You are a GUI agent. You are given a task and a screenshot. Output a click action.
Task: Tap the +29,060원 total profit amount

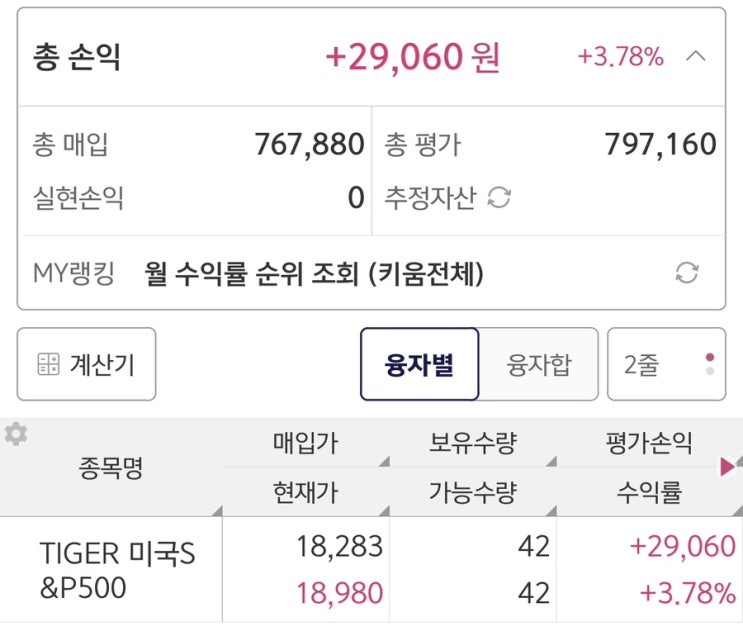[x=412, y=57]
